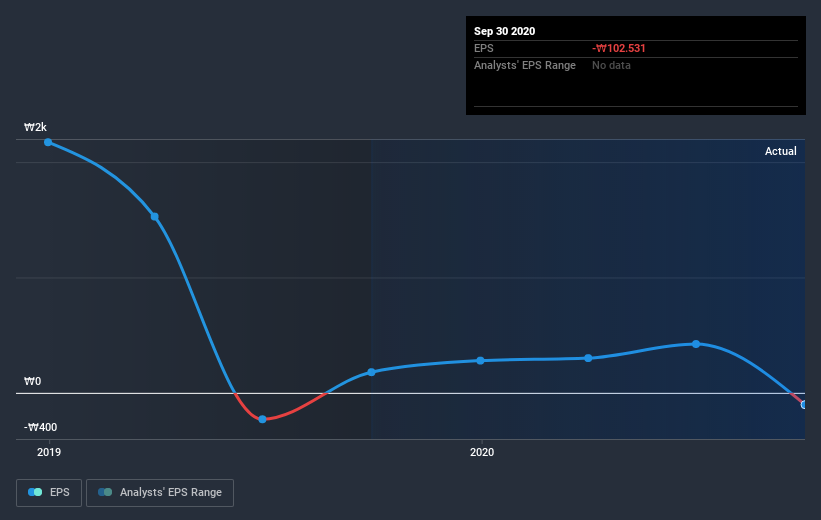
Task: Select the EPS data point left of the peak
Action: coord(588,358)
